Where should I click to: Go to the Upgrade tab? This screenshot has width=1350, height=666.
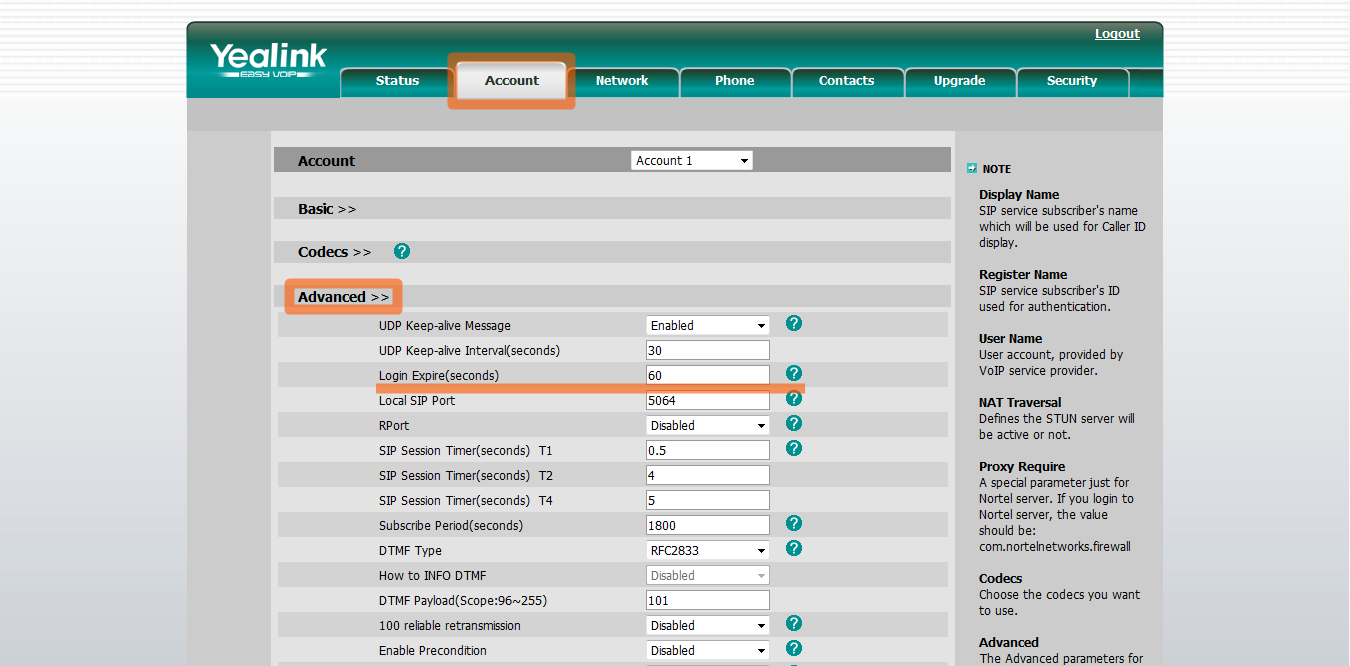coord(959,81)
